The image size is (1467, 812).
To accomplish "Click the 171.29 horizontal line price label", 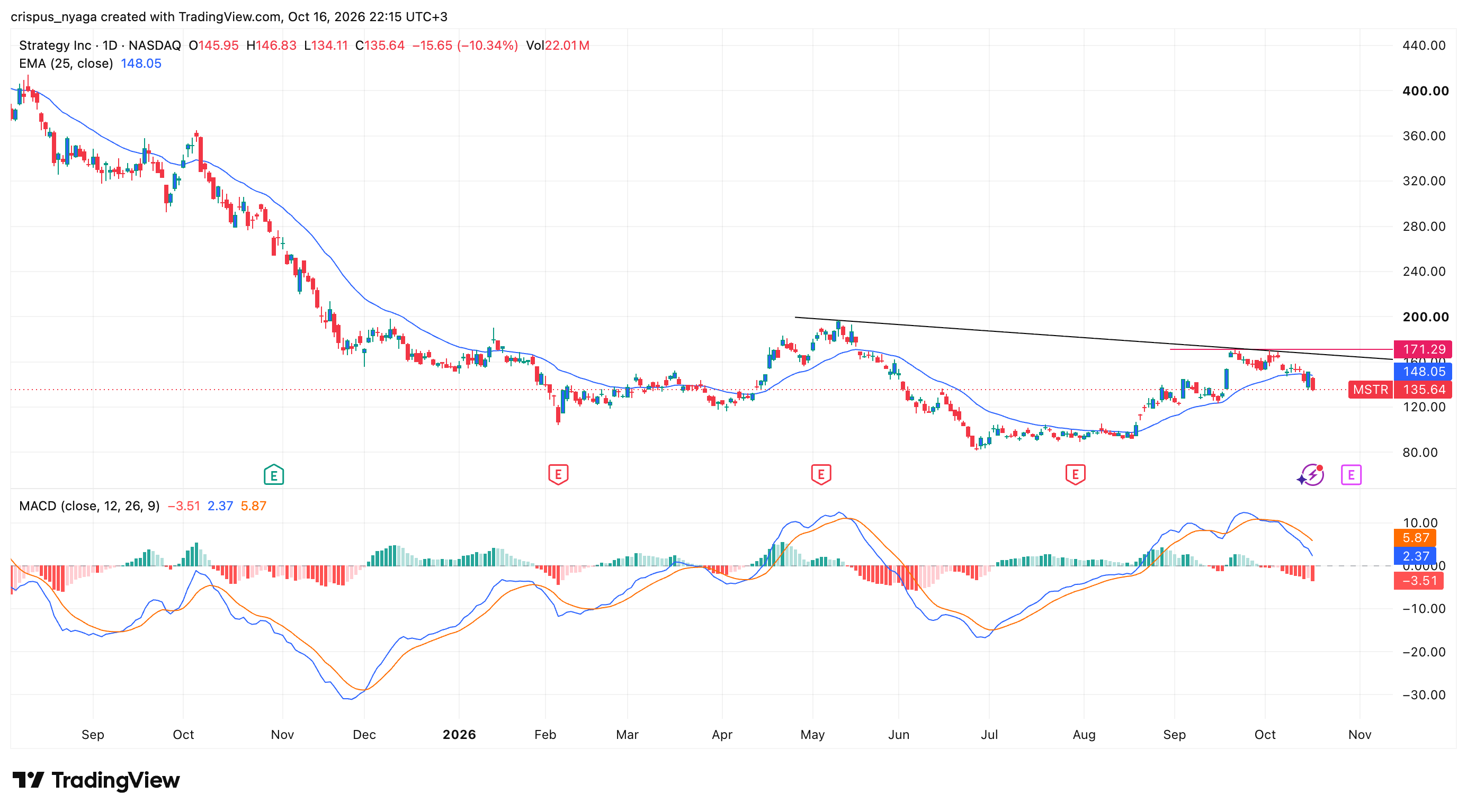I will click(x=1424, y=349).
